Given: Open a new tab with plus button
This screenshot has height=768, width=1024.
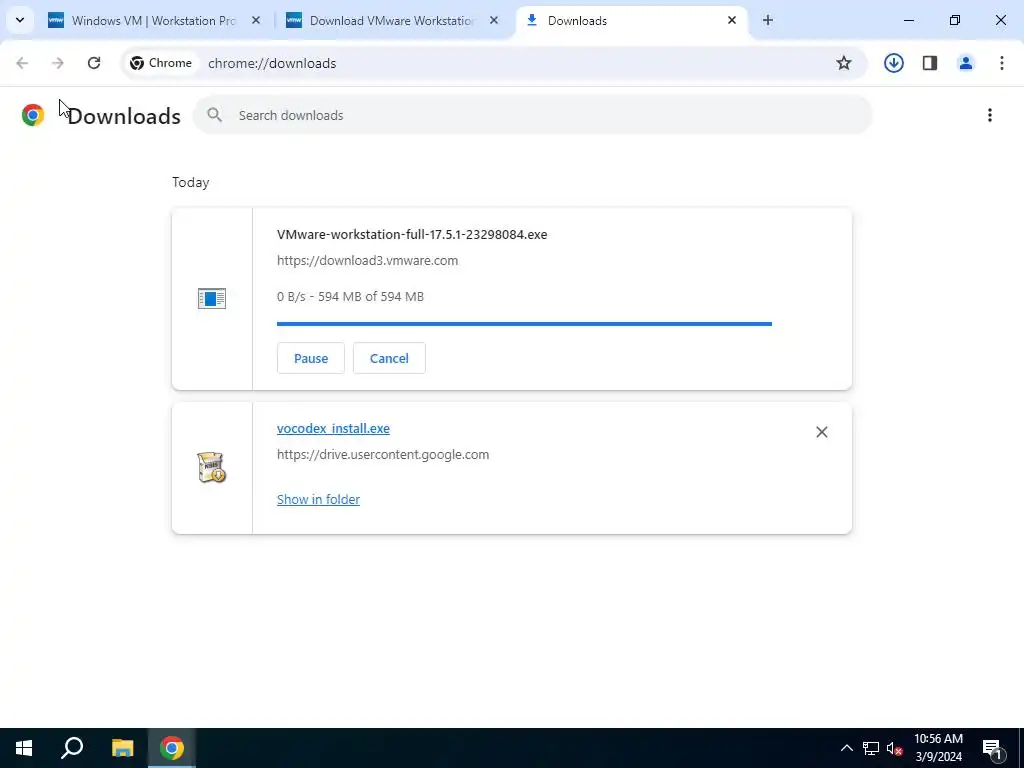Looking at the screenshot, I should point(768,20).
